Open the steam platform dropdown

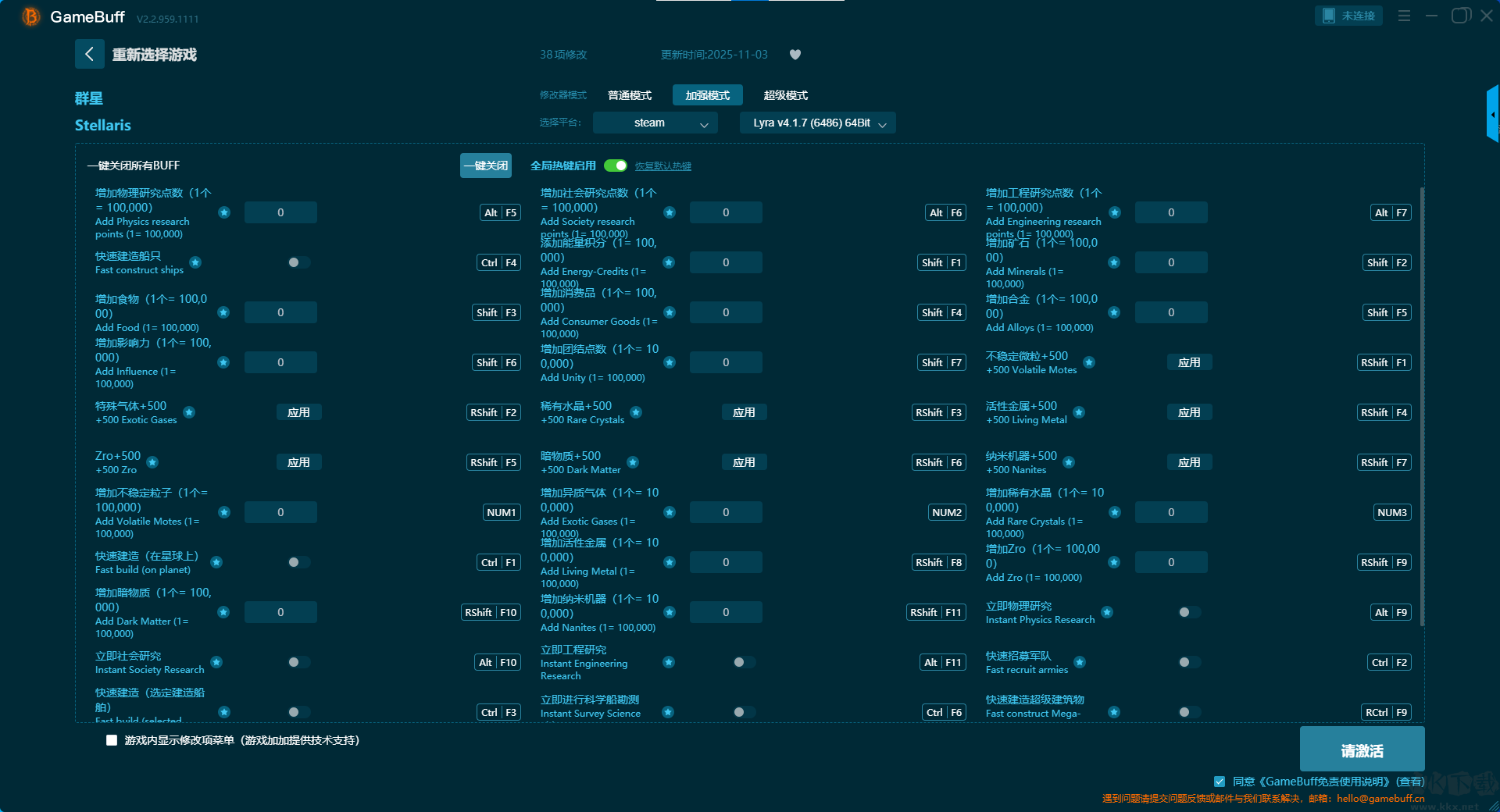pyautogui.click(x=654, y=123)
